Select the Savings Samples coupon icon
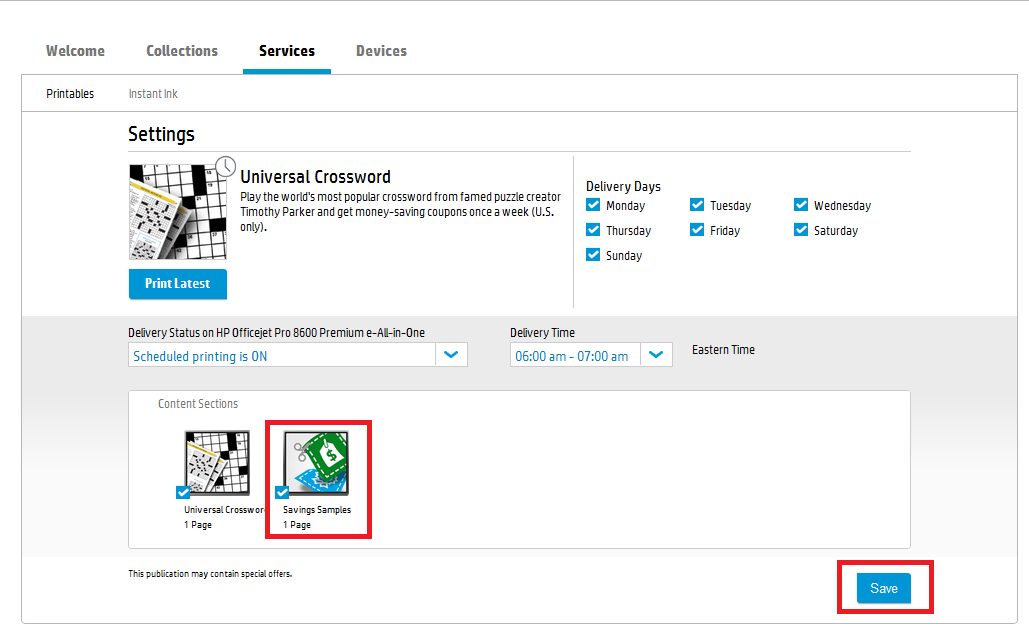Image resolution: width=1029 pixels, height=637 pixels. [x=316, y=462]
